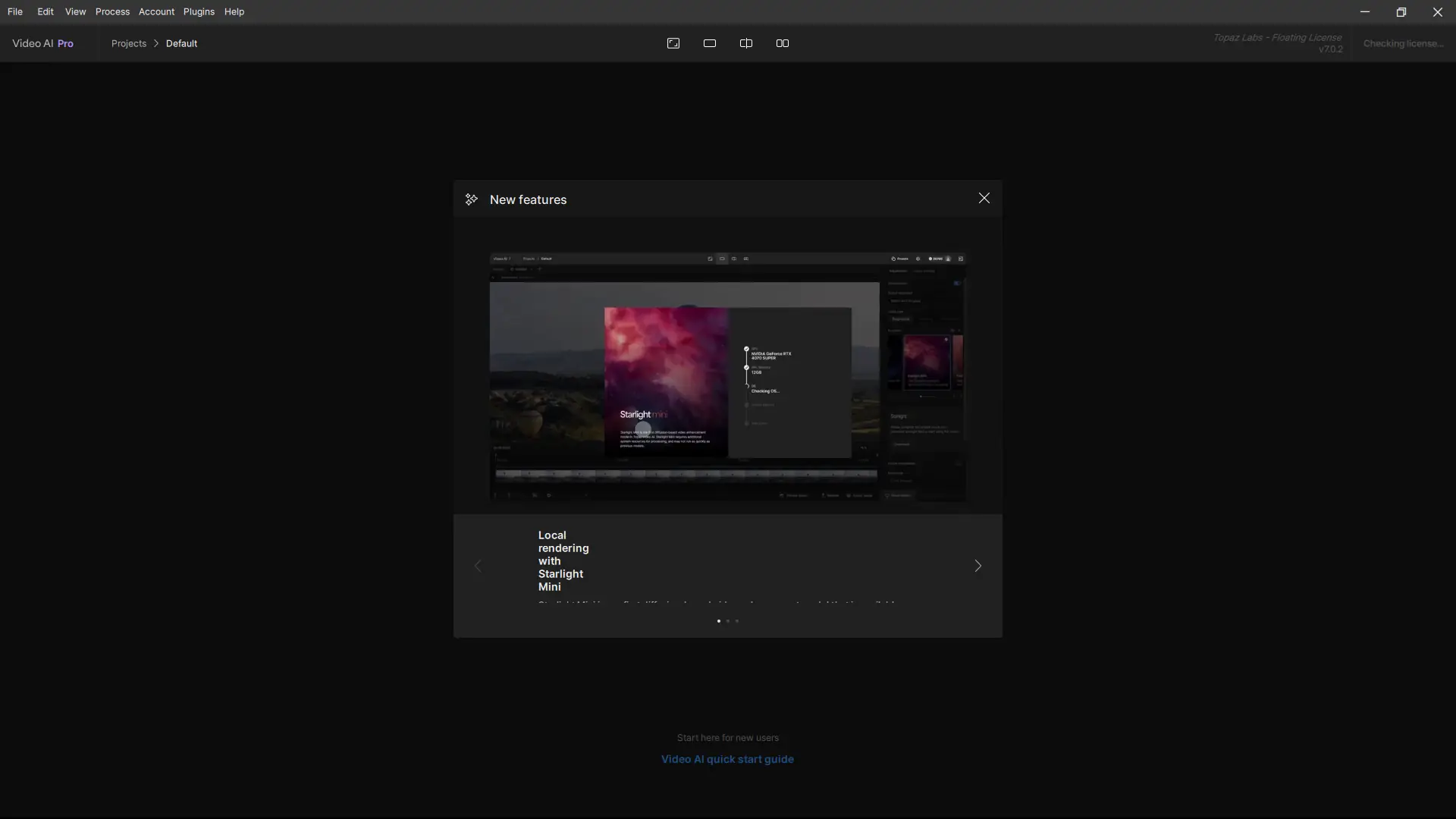
Task: Select the single view layout icon
Action: pyautogui.click(x=710, y=43)
